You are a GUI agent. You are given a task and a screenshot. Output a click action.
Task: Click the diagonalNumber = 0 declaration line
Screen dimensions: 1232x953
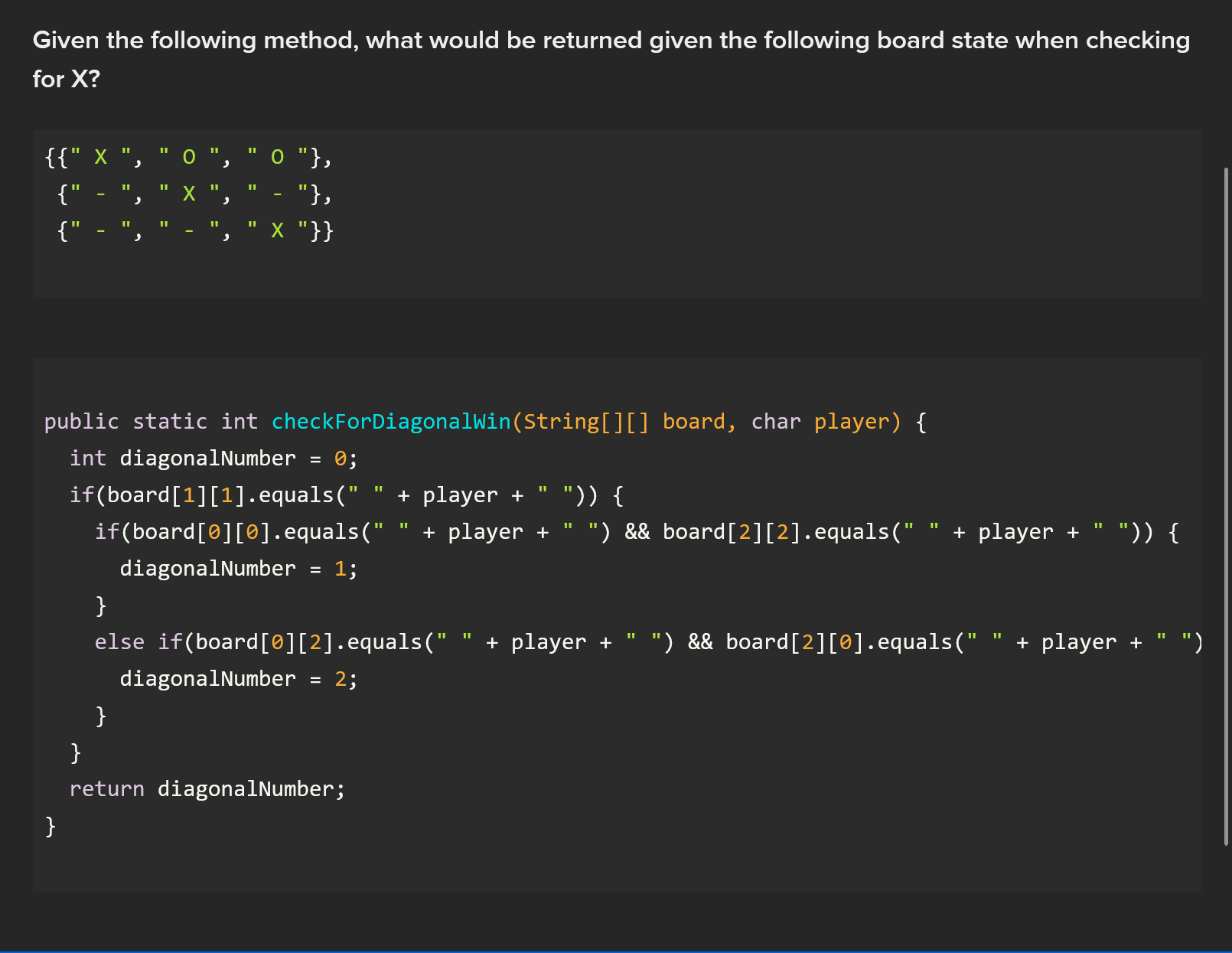click(x=213, y=458)
